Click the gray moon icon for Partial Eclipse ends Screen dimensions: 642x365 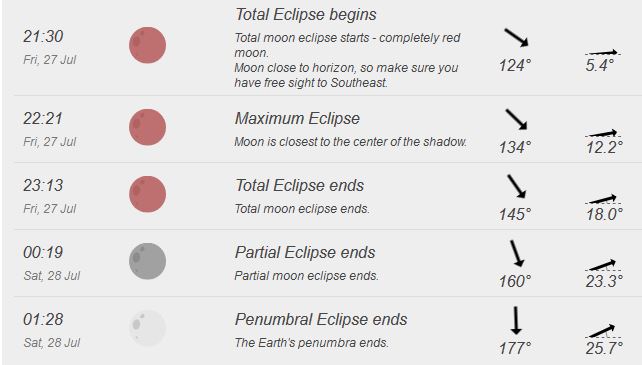tap(147, 261)
